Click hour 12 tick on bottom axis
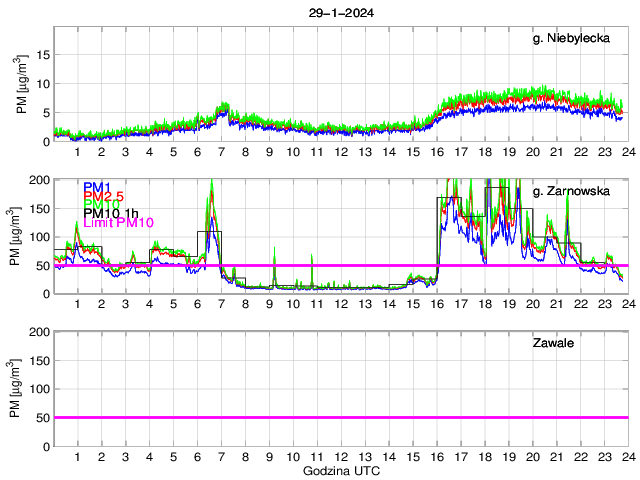This screenshot has height=480, width=640. [340, 457]
